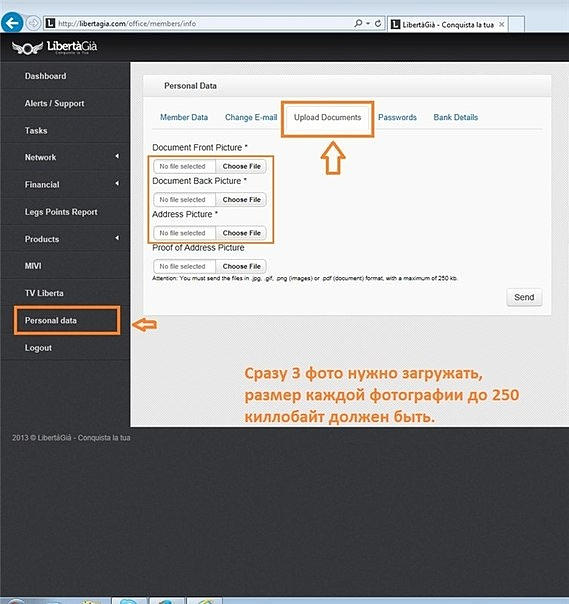569x604 pixels.
Task: Switch to the Bank Details tab
Action: coord(456,117)
